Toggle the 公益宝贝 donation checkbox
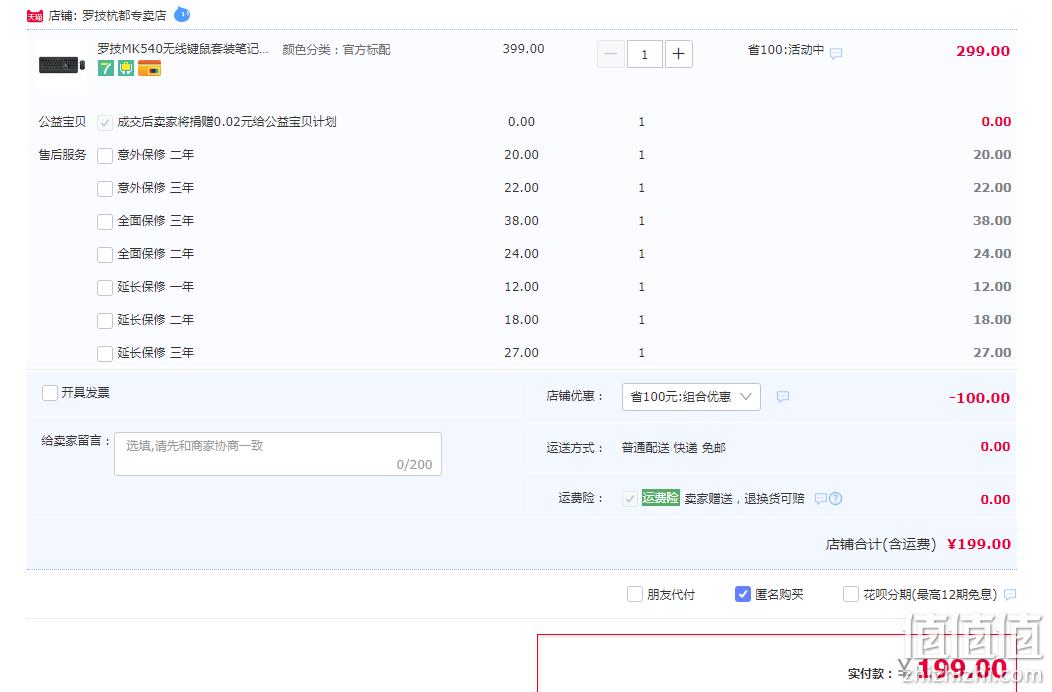This screenshot has width=1052, height=692. pyautogui.click(x=105, y=122)
